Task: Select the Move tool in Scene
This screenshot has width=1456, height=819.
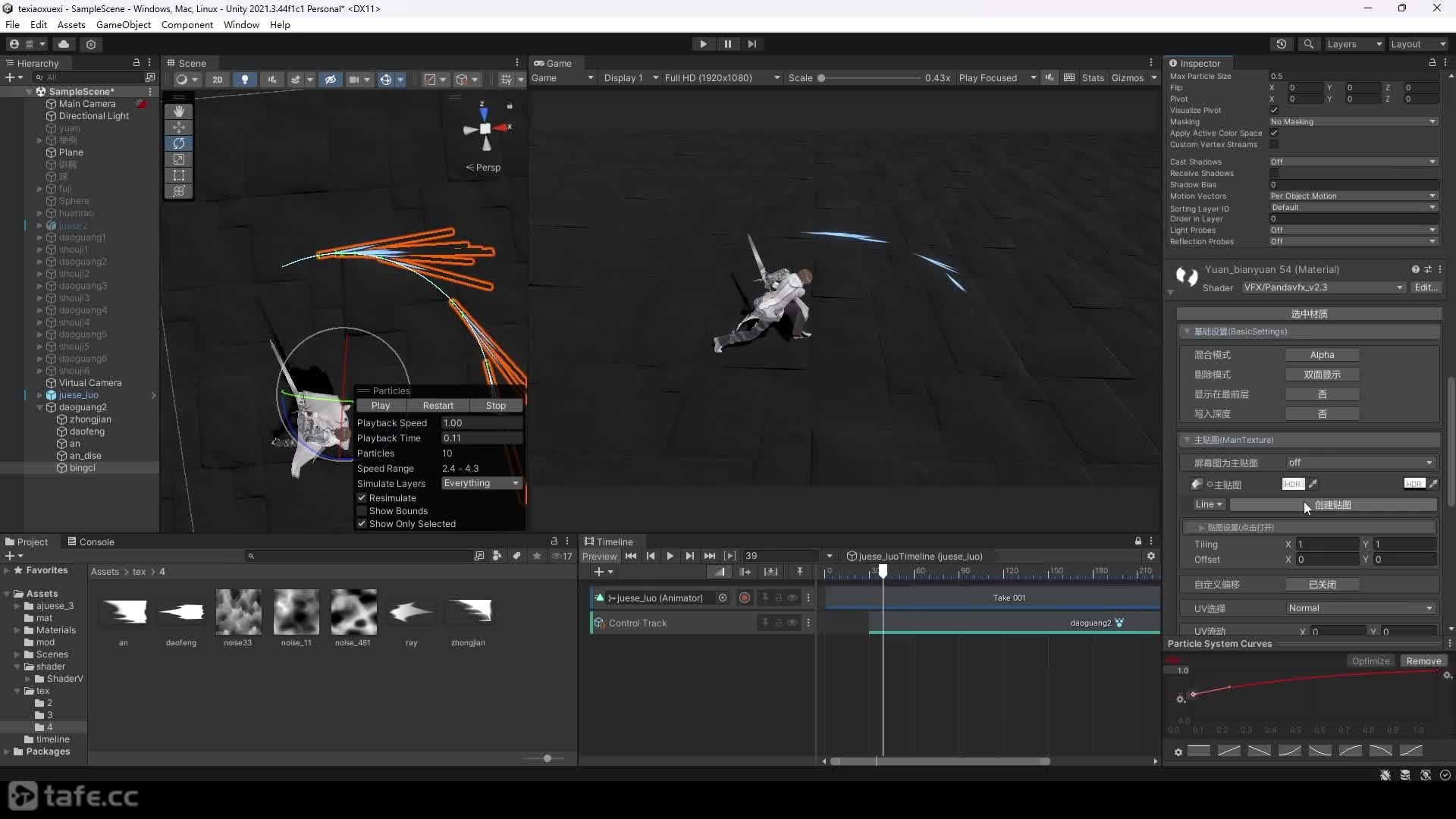Action: pyautogui.click(x=179, y=127)
